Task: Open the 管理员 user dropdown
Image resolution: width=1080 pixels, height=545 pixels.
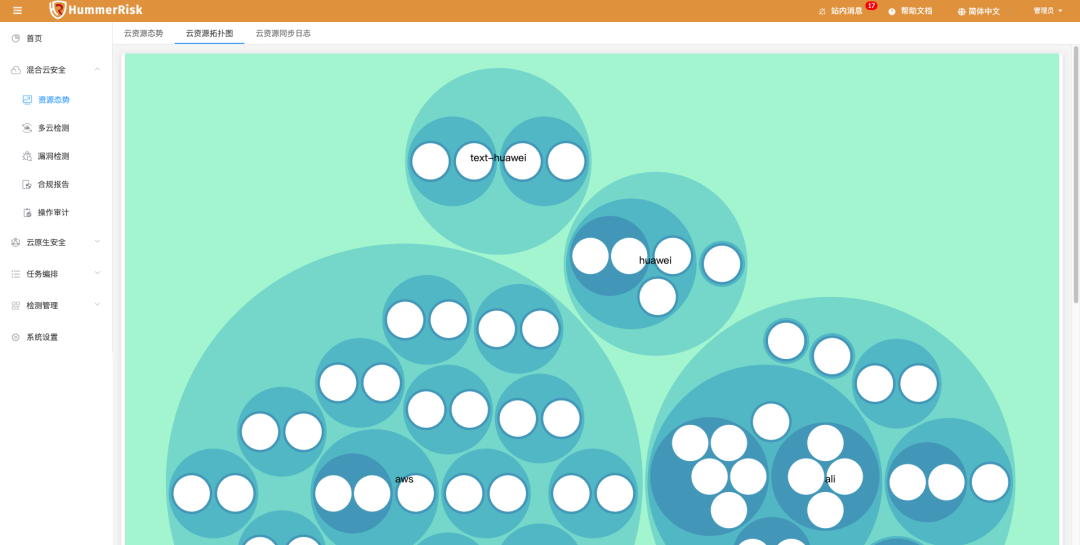Action: (x=1048, y=11)
